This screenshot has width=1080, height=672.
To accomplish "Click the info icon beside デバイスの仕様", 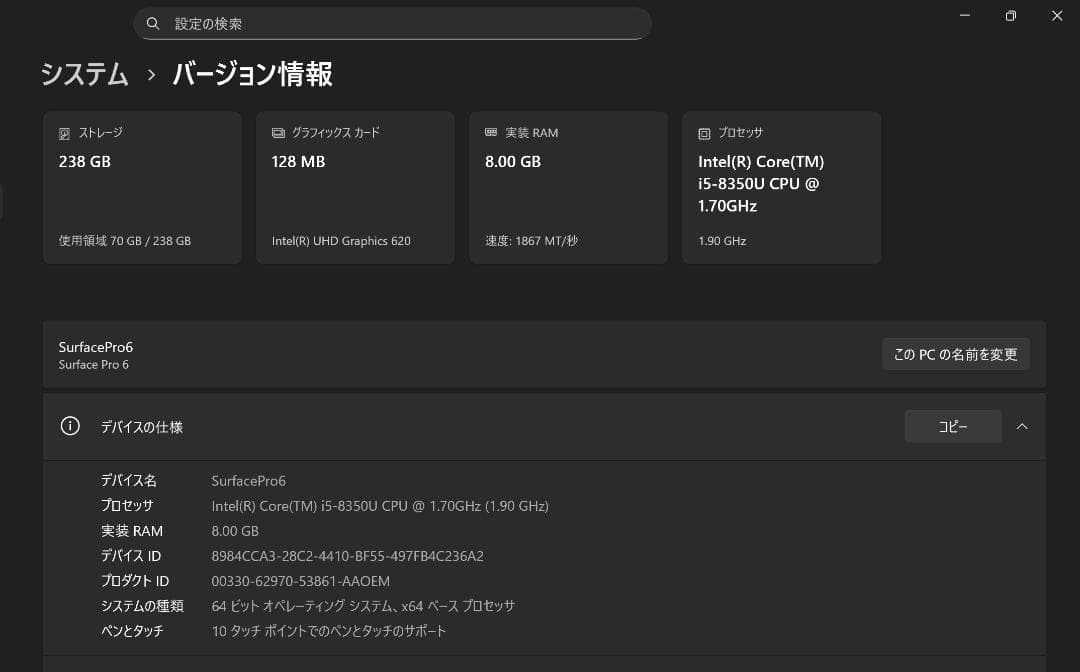I will (x=70, y=426).
